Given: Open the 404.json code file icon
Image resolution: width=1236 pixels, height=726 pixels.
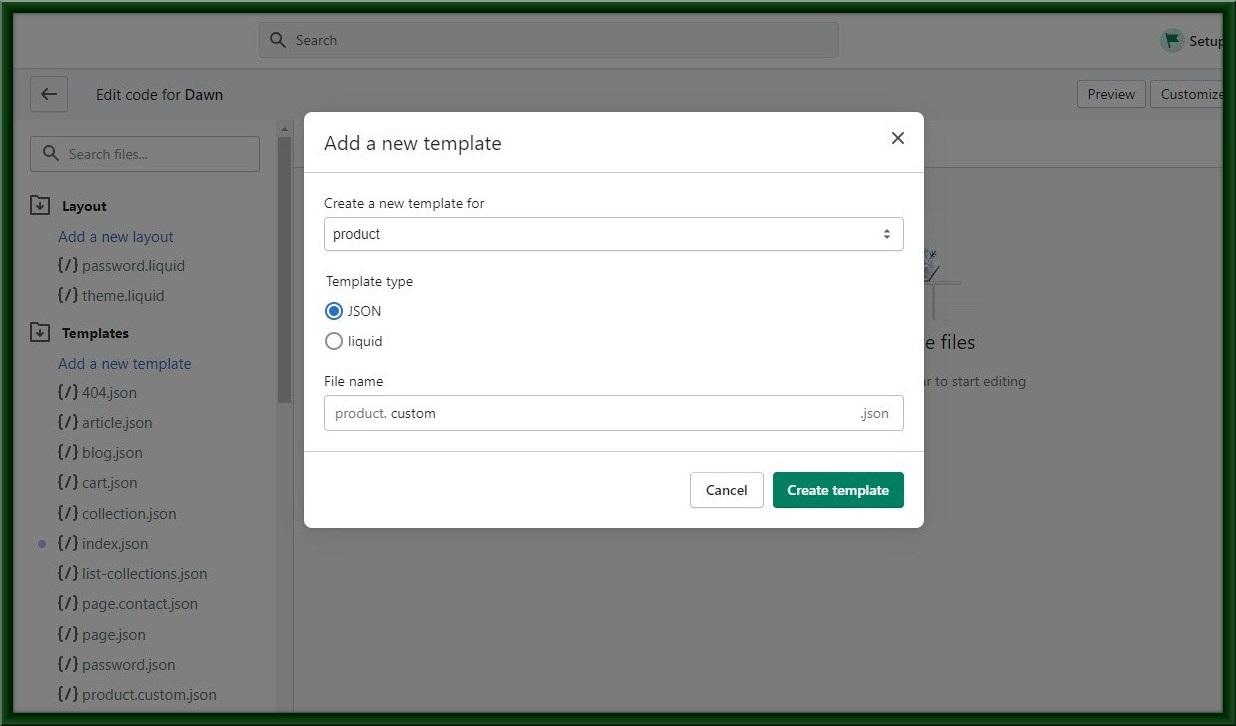Looking at the screenshot, I should pos(68,392).
